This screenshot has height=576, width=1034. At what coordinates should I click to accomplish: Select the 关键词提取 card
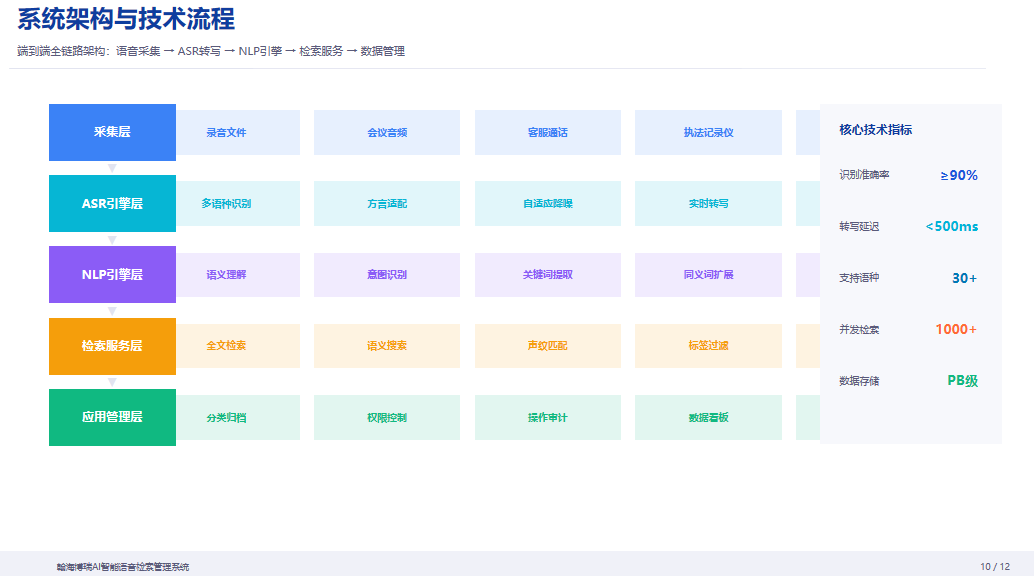[548, 274]
